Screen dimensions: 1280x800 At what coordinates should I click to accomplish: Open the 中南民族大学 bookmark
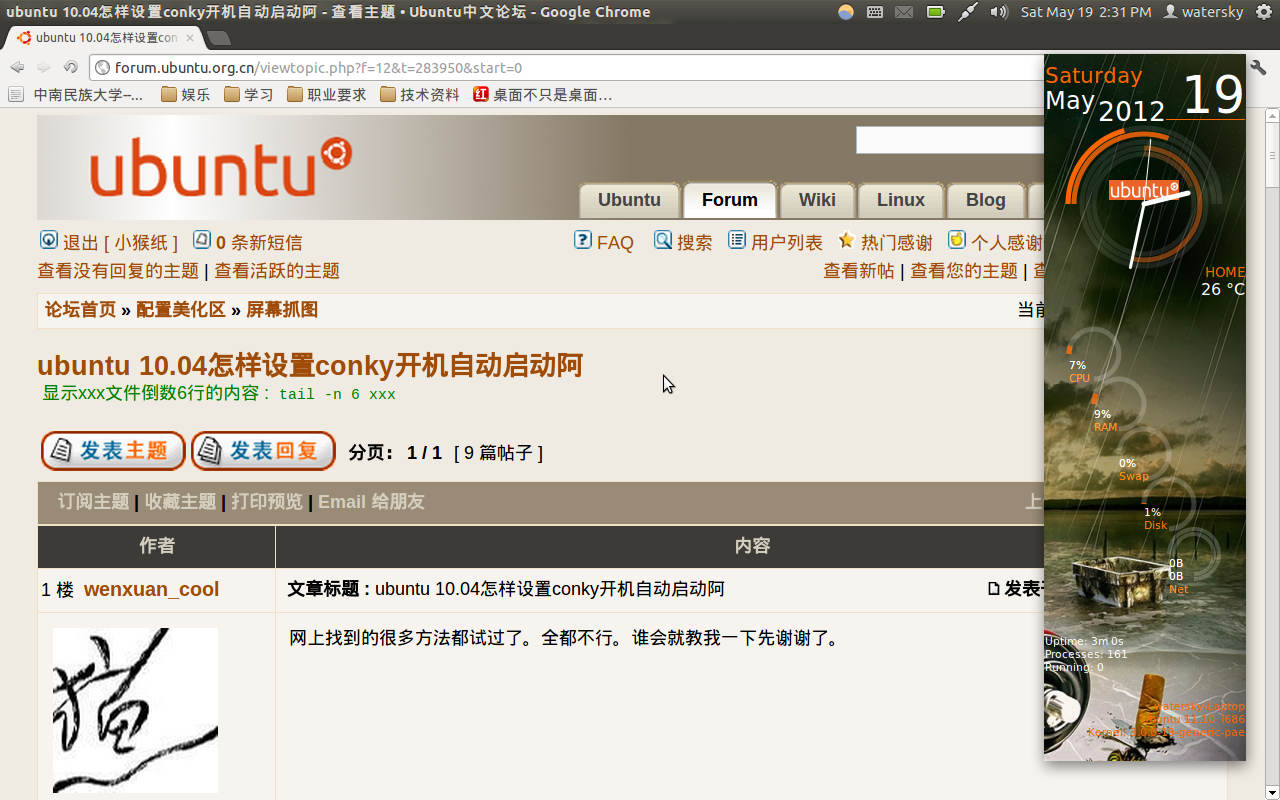pos(76,95)
